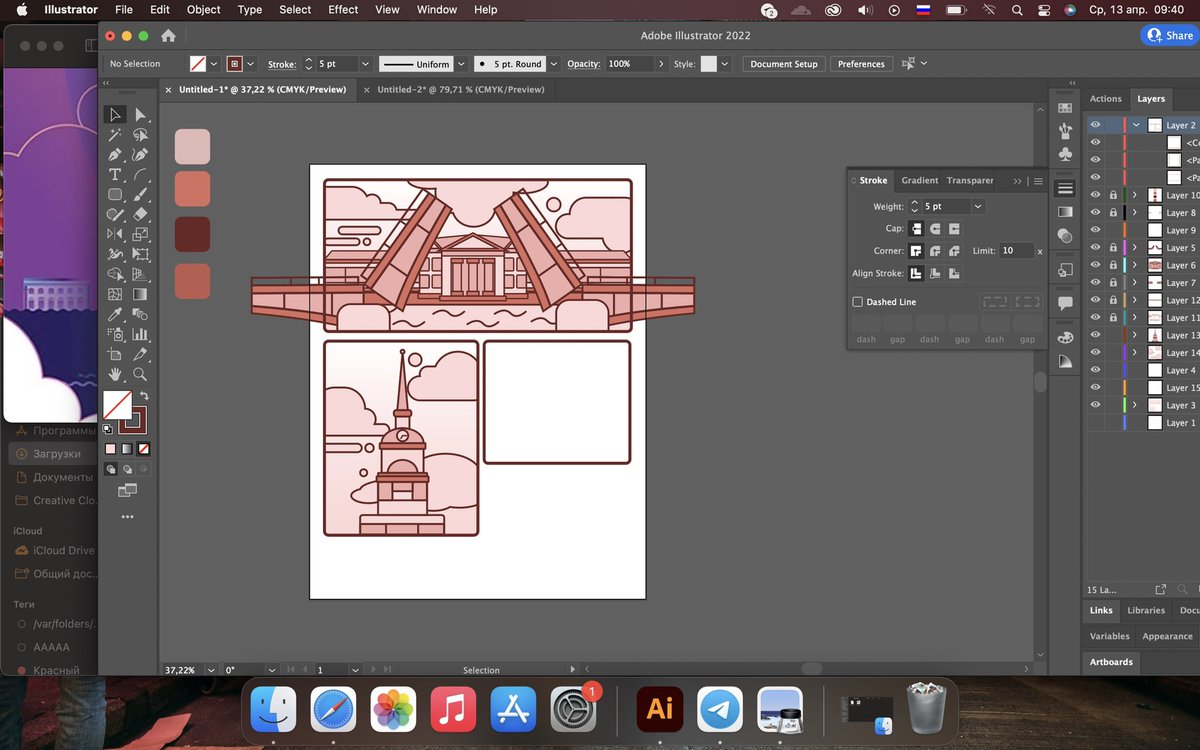
Task: Swap fill and stroke colors arrow
Action: pos(143,397)
